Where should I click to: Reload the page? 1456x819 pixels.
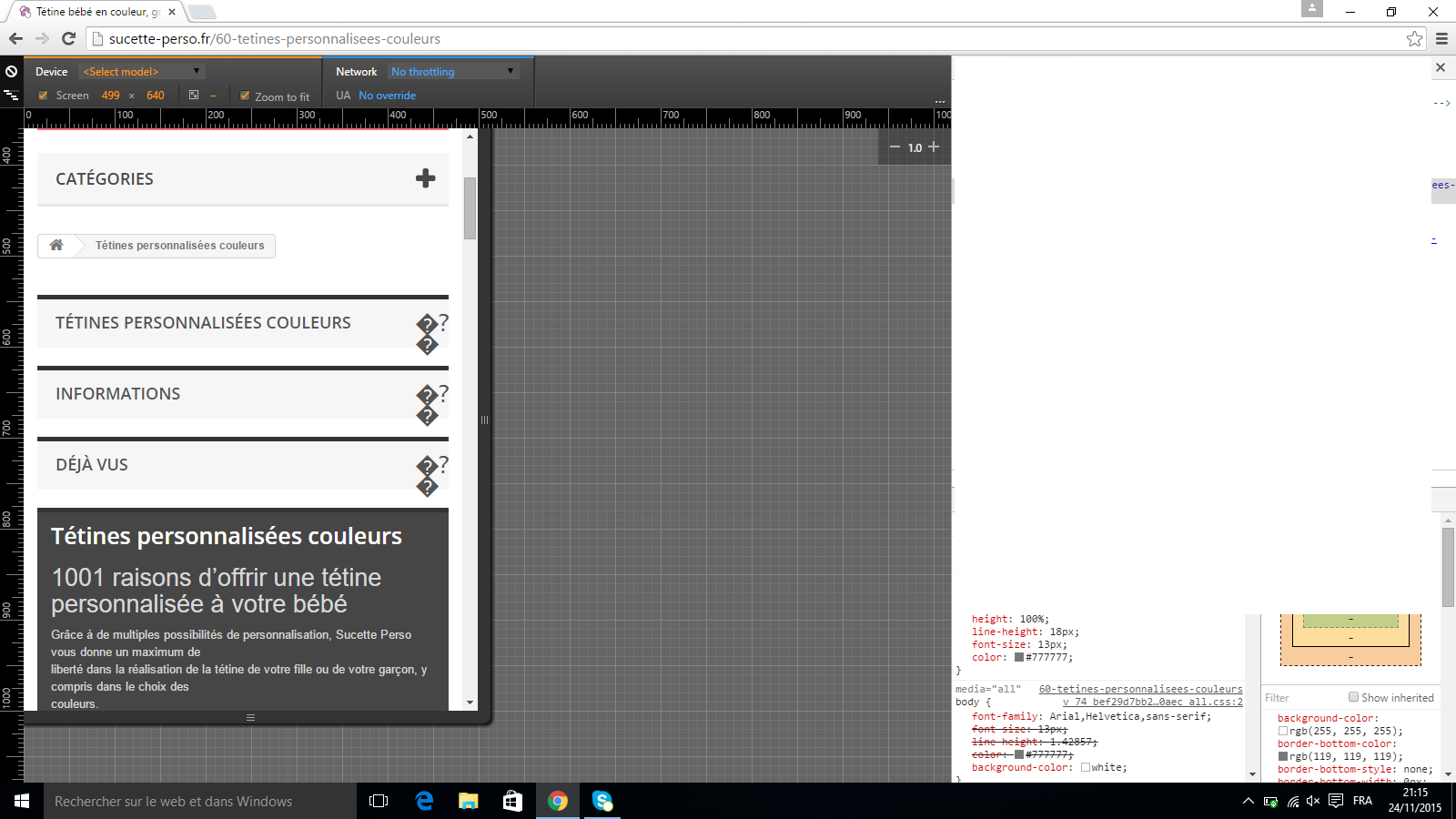tap(68, 38)
